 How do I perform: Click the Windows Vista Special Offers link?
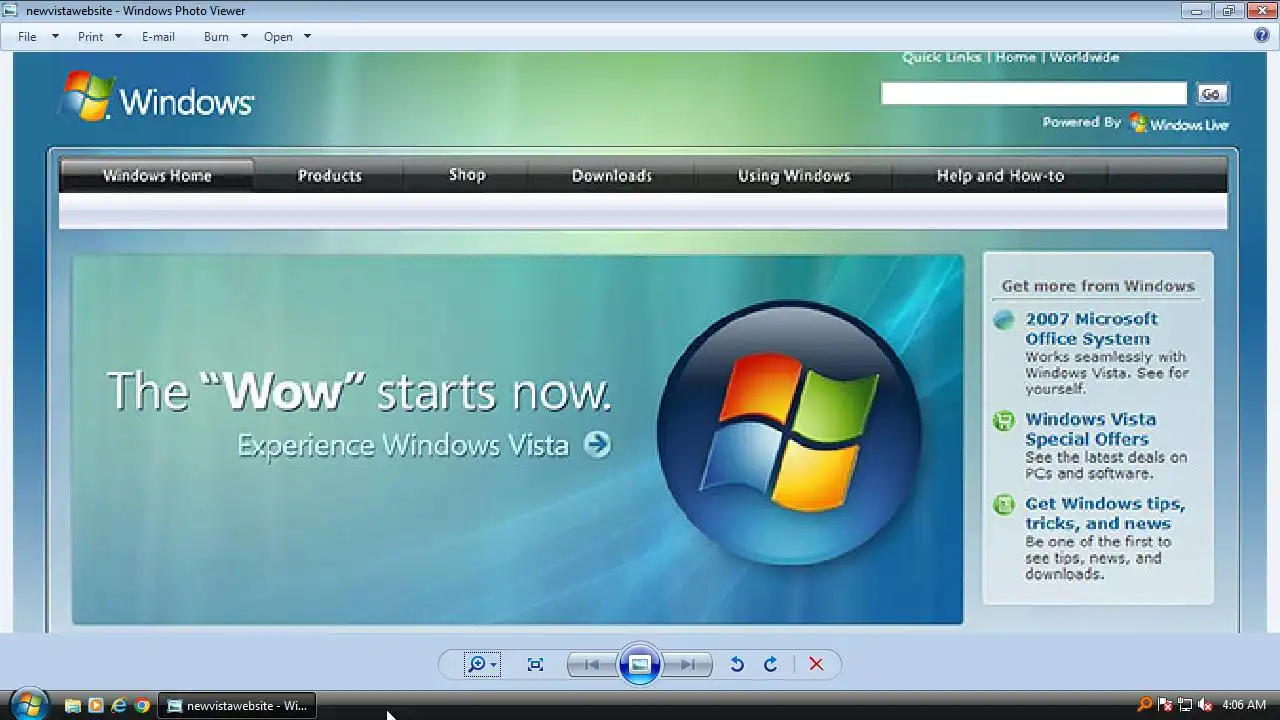1090,428
